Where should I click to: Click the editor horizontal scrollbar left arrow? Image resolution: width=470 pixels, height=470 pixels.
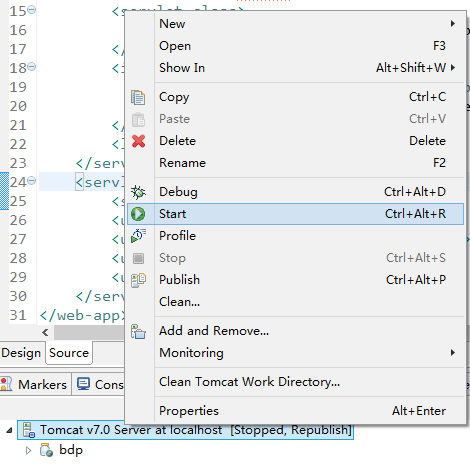[45, 332]
